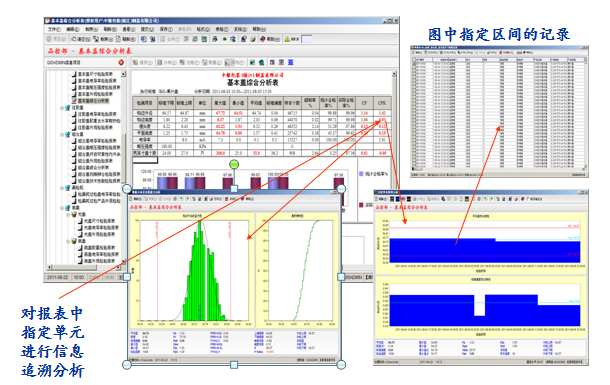
Task: Select the highlighted 基本盖综合分析表 tree item
Action: (93, 101)
